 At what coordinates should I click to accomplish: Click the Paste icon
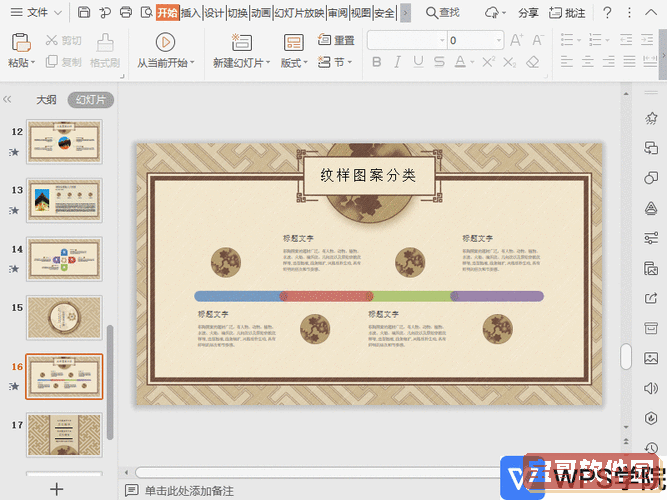(x=20, y=43)
